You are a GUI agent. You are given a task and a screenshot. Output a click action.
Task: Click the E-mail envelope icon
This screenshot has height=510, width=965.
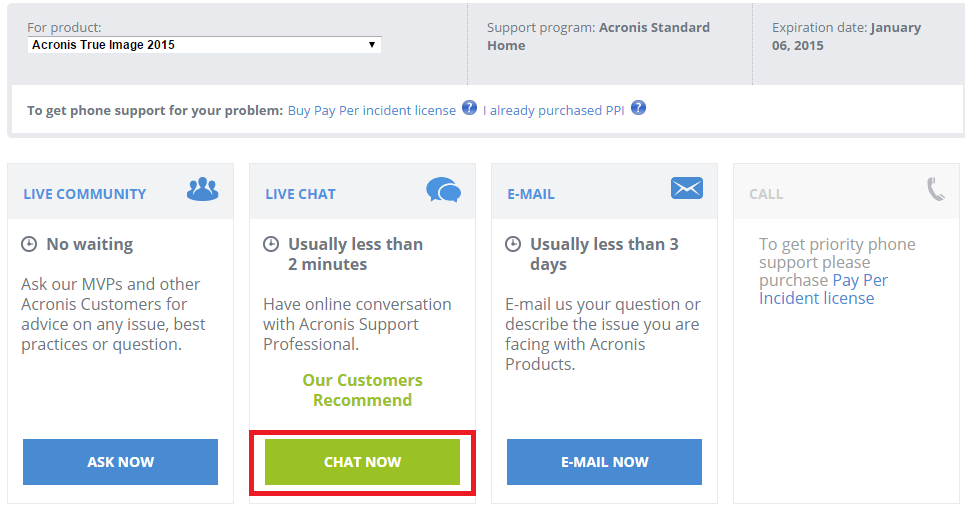(x=687, y=188)
